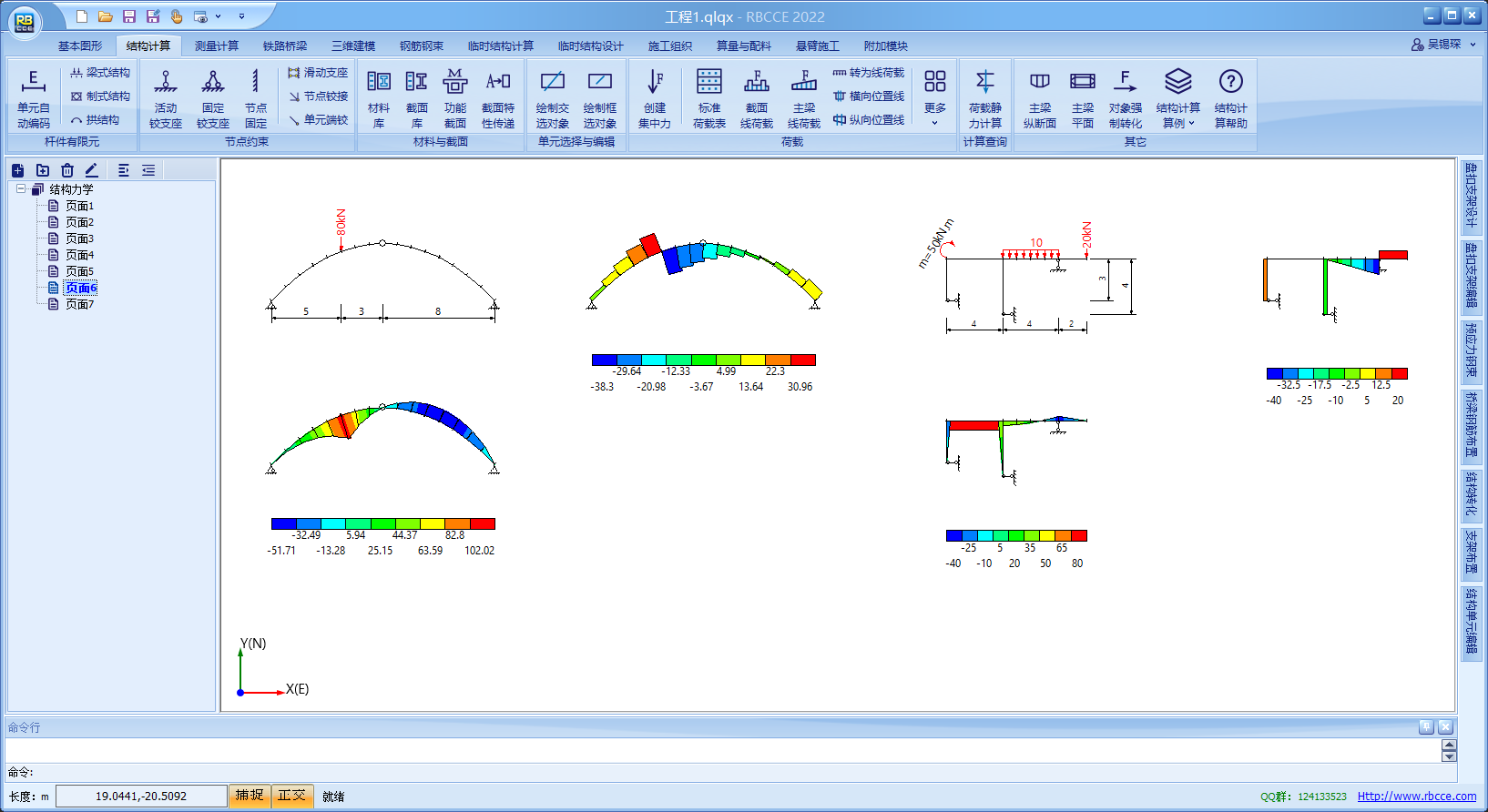Click the red swatch in arch legend
1488x812 pixels.
click(483, 523)
